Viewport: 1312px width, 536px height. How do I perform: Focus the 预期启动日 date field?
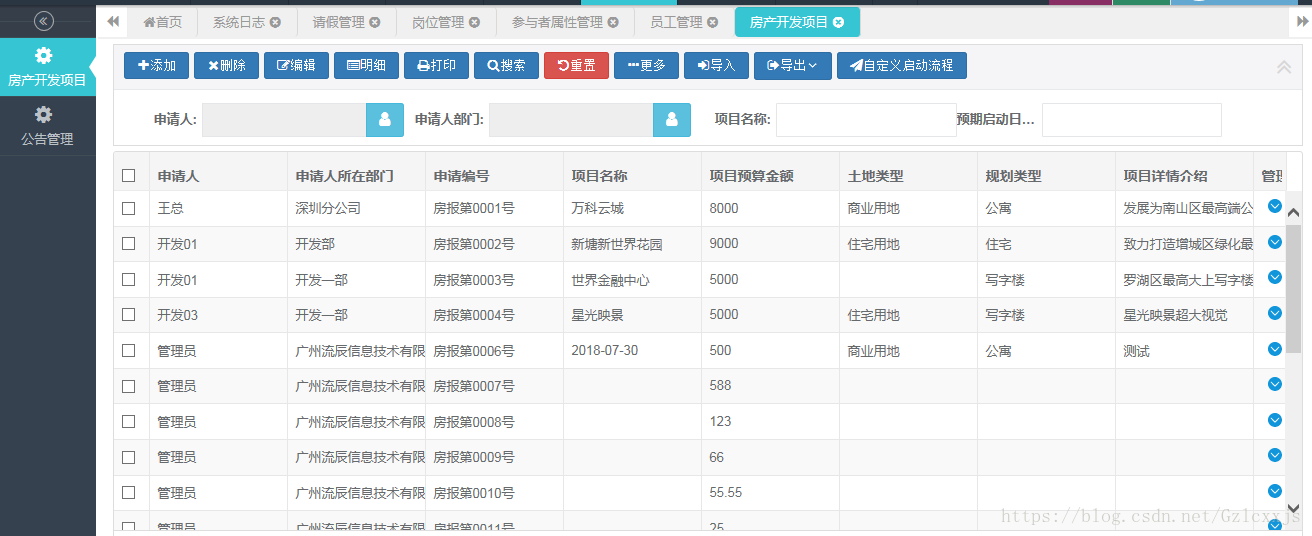[1131, 120]
